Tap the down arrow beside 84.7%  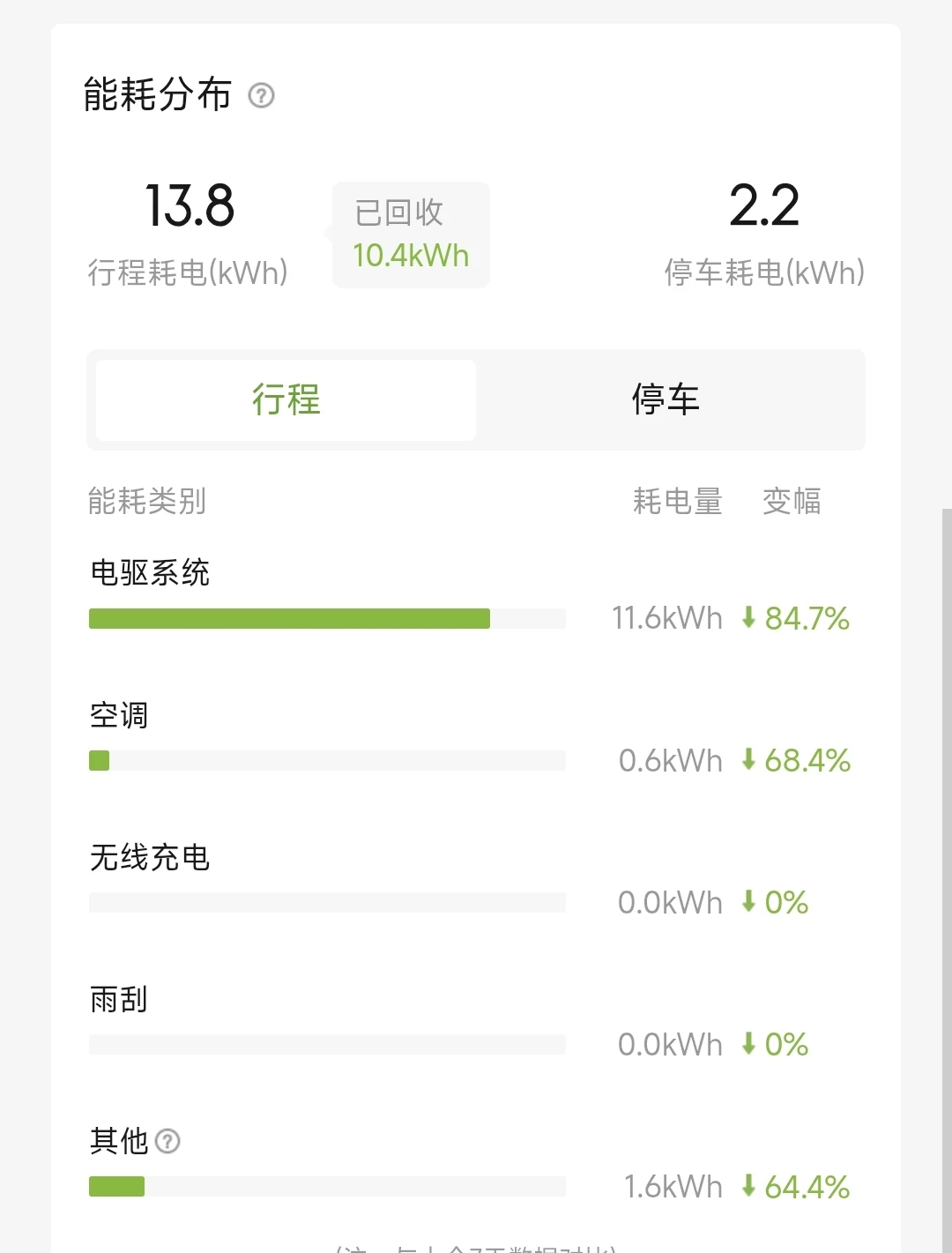pos(748,617)
